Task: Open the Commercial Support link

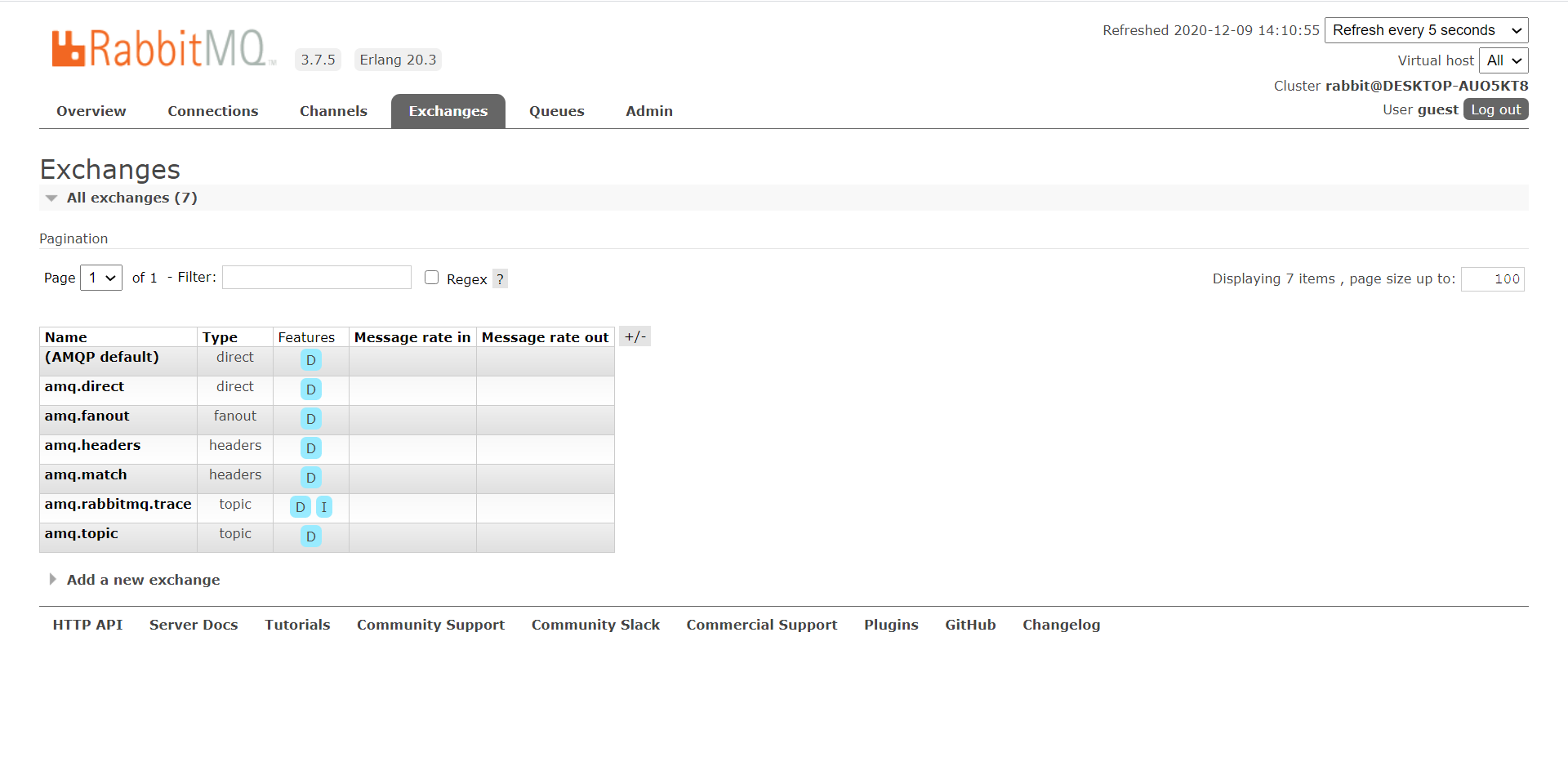Action: click(762, 625)
